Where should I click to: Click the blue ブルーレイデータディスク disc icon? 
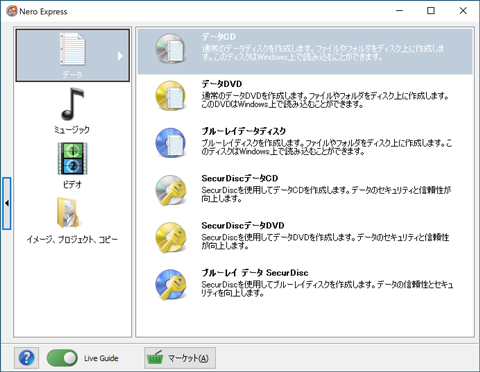click(x=170, y=143)
